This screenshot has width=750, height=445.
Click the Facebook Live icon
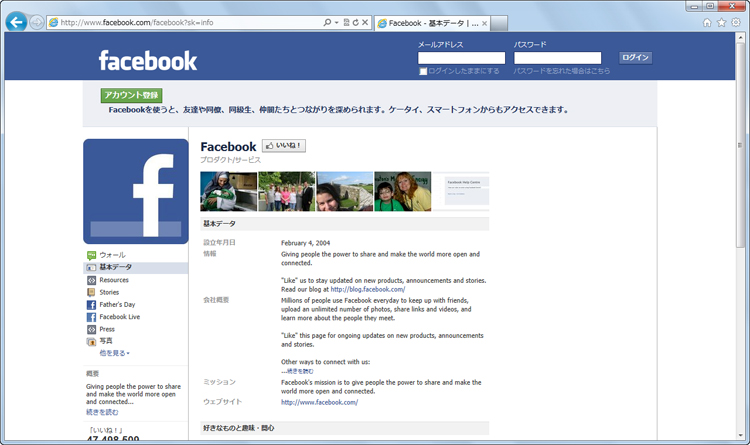pos(91,317)
